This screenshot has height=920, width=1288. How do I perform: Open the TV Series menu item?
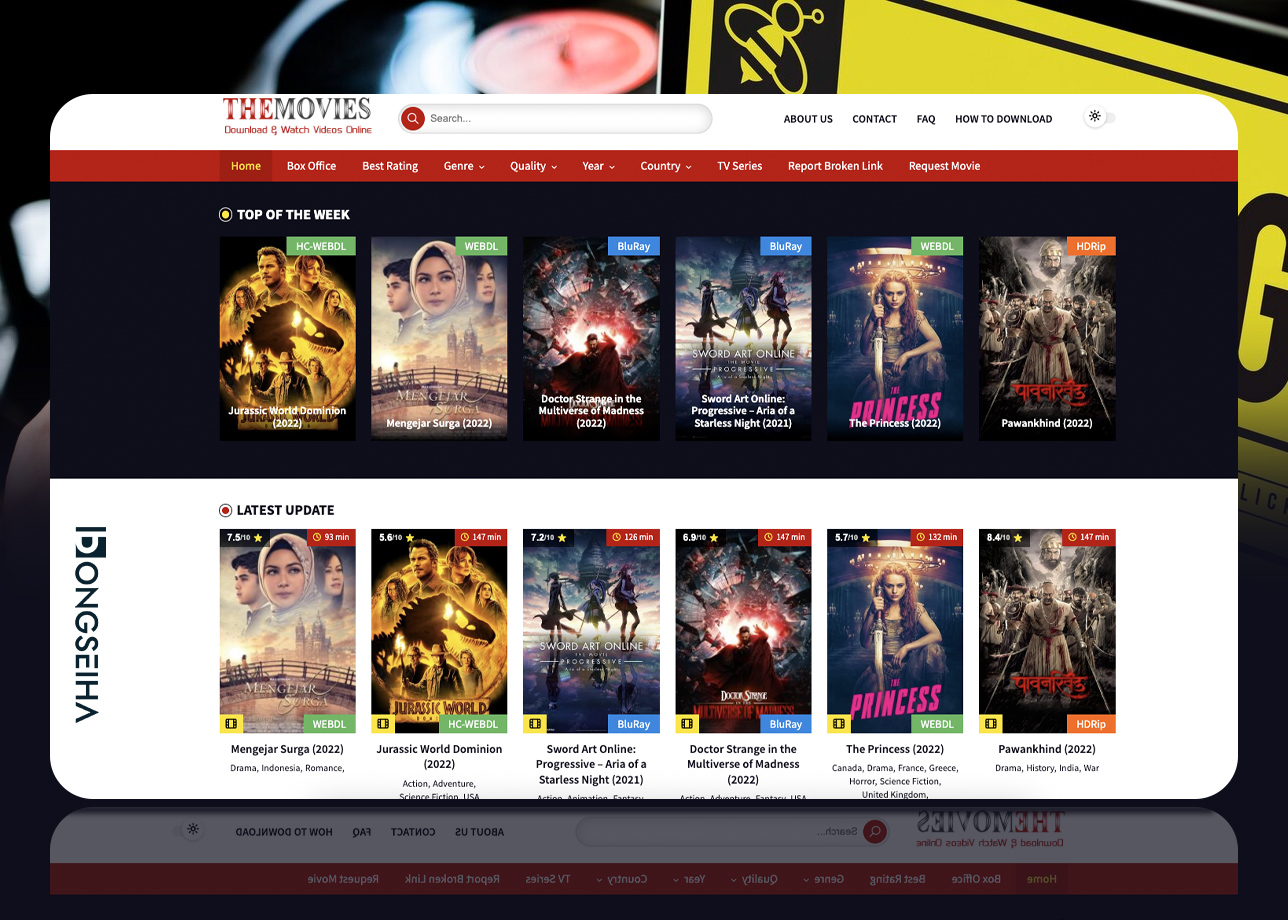point(739,166)
